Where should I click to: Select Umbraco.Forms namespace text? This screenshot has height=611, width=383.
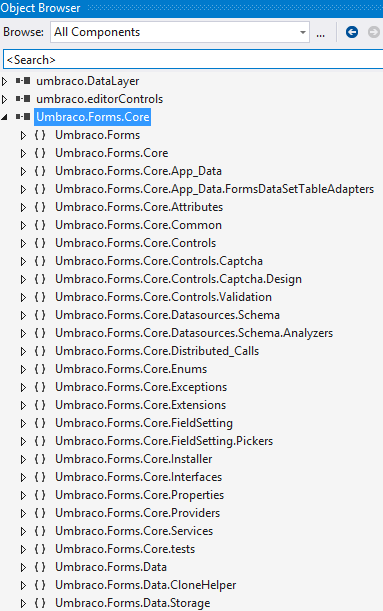click(97, 135)
